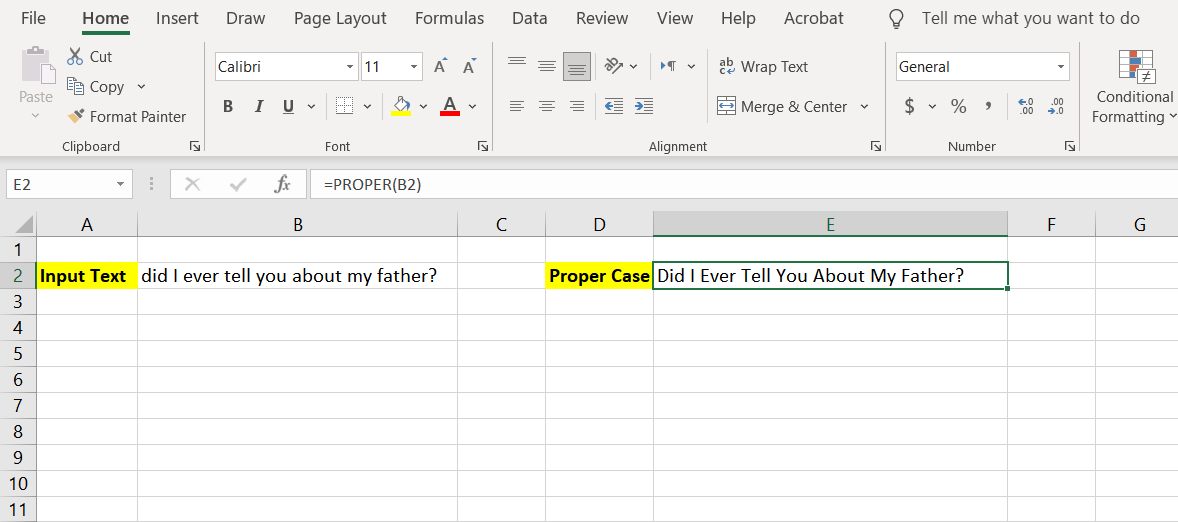Click the Insert Function fx icon
Viewport: 1178px width, 522px height.
coord(282,184)
